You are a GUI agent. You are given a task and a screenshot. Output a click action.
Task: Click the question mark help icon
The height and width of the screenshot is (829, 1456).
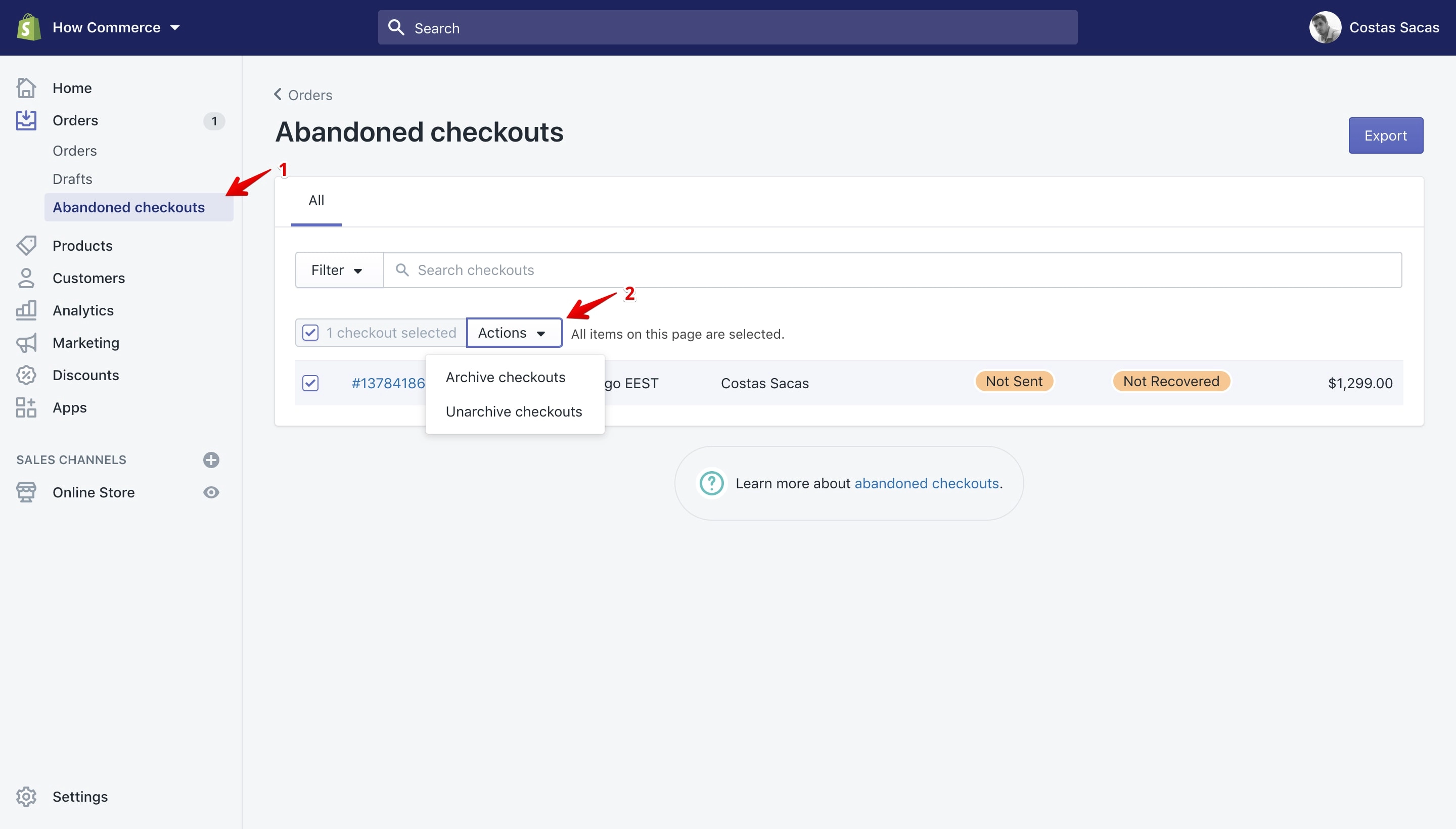[711, 483]
